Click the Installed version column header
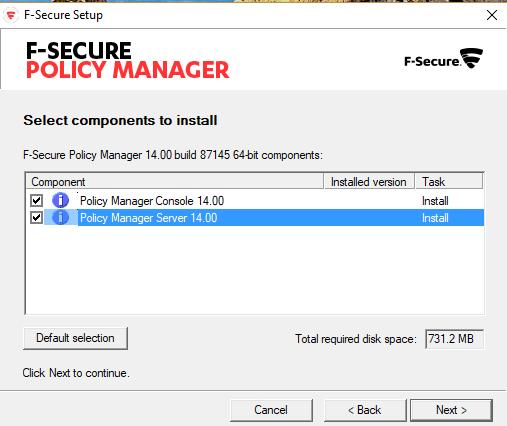This screenshot has width=507, height=426. 369,182
